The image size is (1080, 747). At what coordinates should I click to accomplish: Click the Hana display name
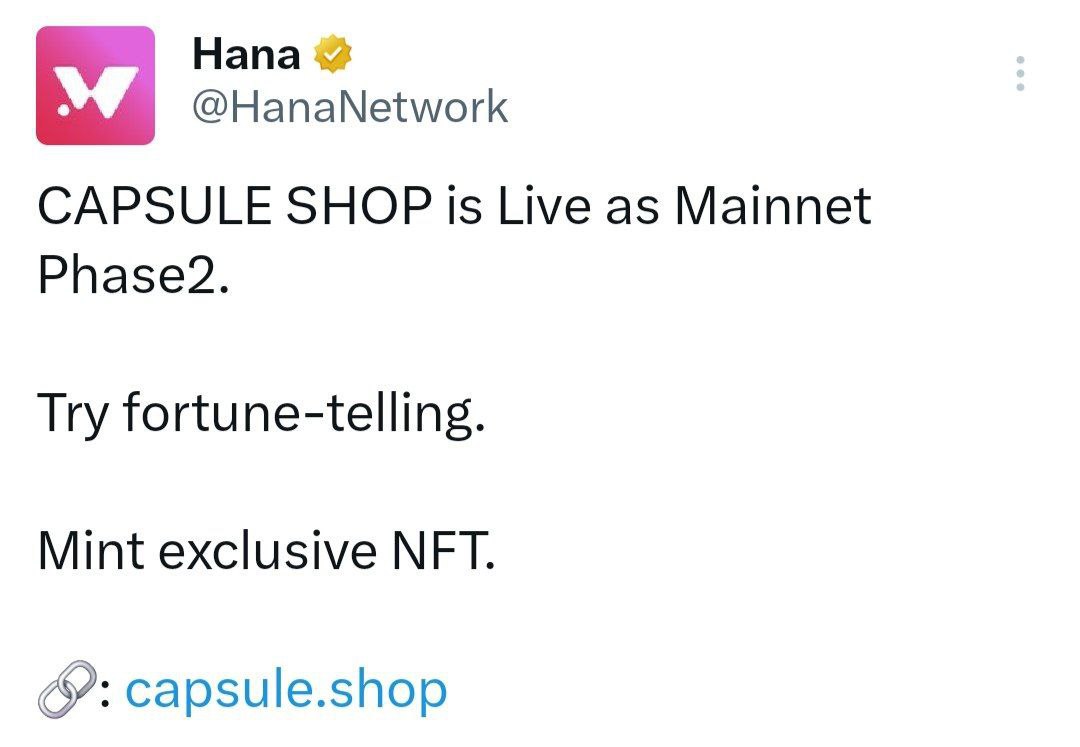247,54
